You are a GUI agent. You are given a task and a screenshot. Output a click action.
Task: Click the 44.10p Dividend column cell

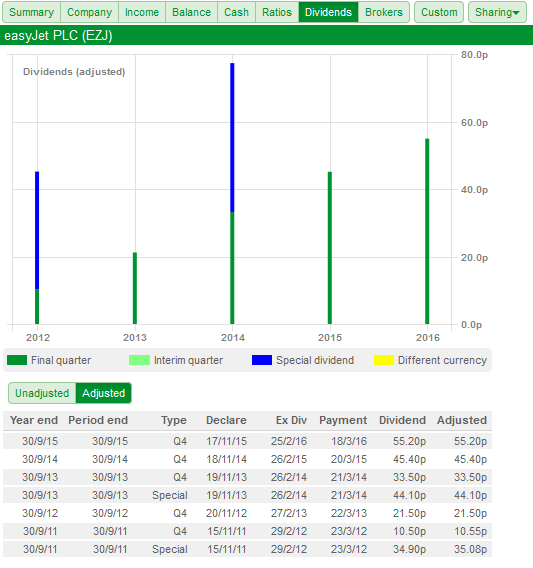point(409,495)
